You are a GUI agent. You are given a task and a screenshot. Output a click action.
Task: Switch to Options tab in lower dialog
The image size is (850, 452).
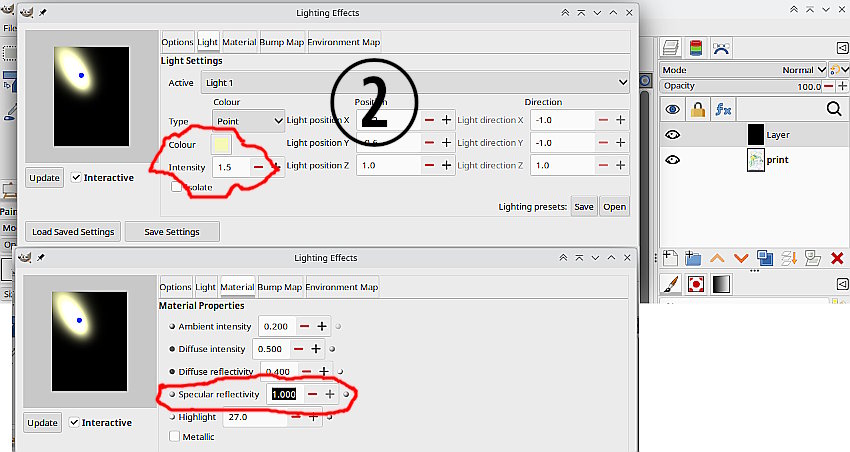coord(176,287)
